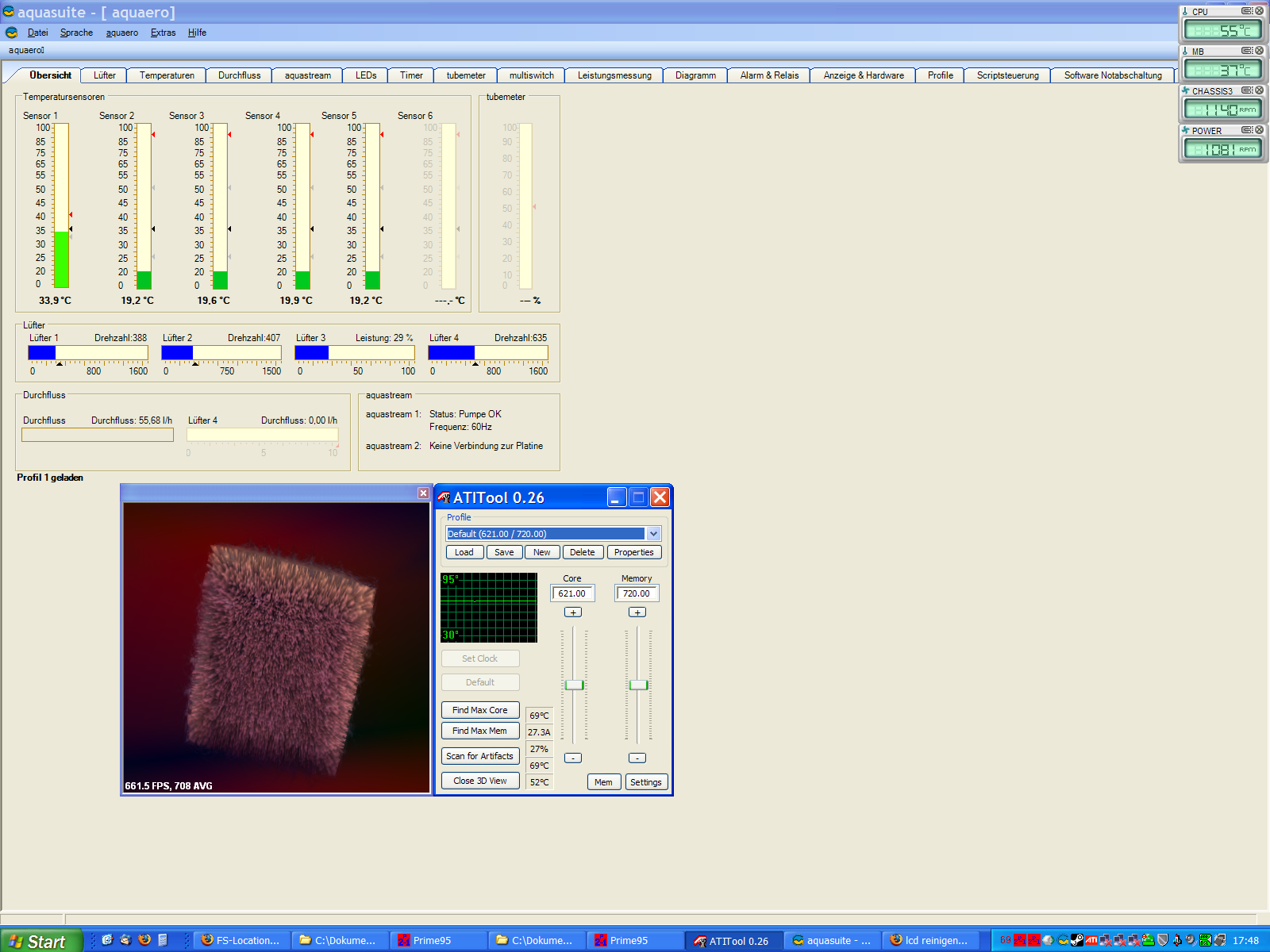Click the Core clock 621.00 field
The image size is (1270, 952).
click(572, 593)
